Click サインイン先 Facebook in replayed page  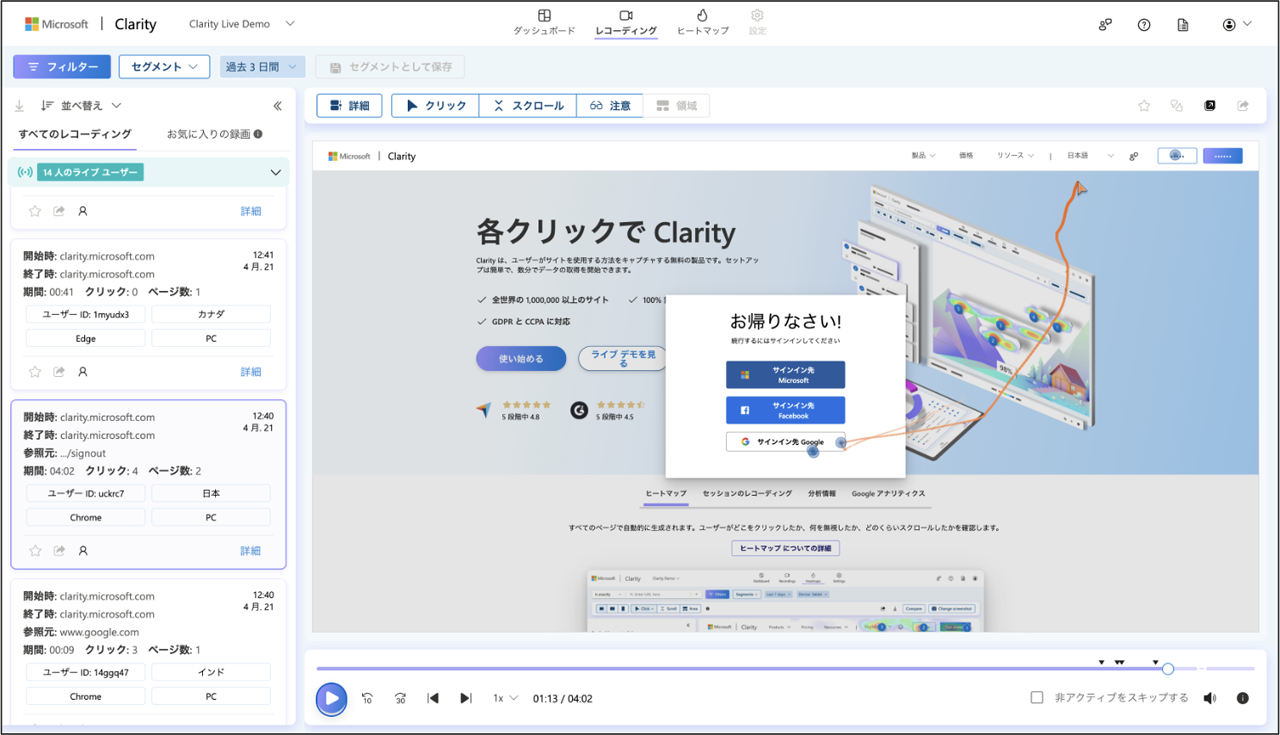pyautogui.click(x=785, y=410)
